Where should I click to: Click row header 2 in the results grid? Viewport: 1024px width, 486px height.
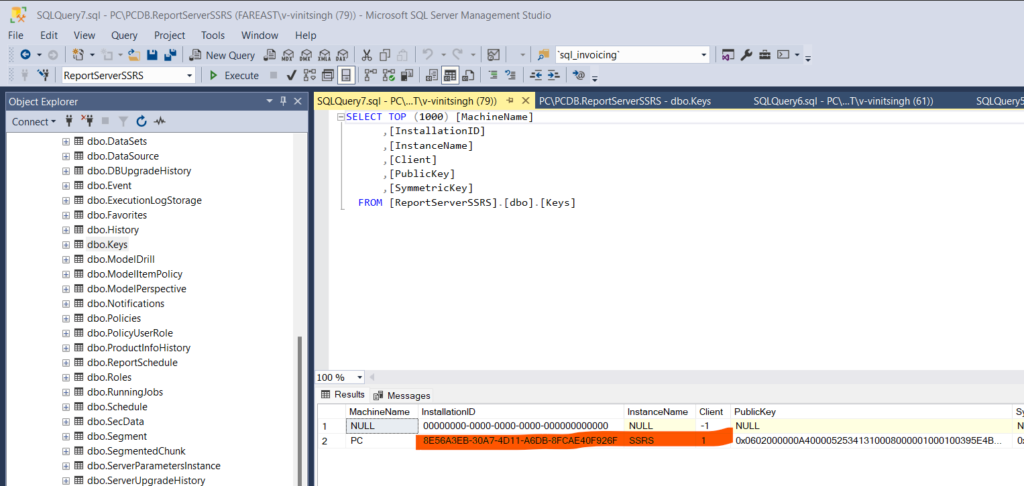(331, 441)
